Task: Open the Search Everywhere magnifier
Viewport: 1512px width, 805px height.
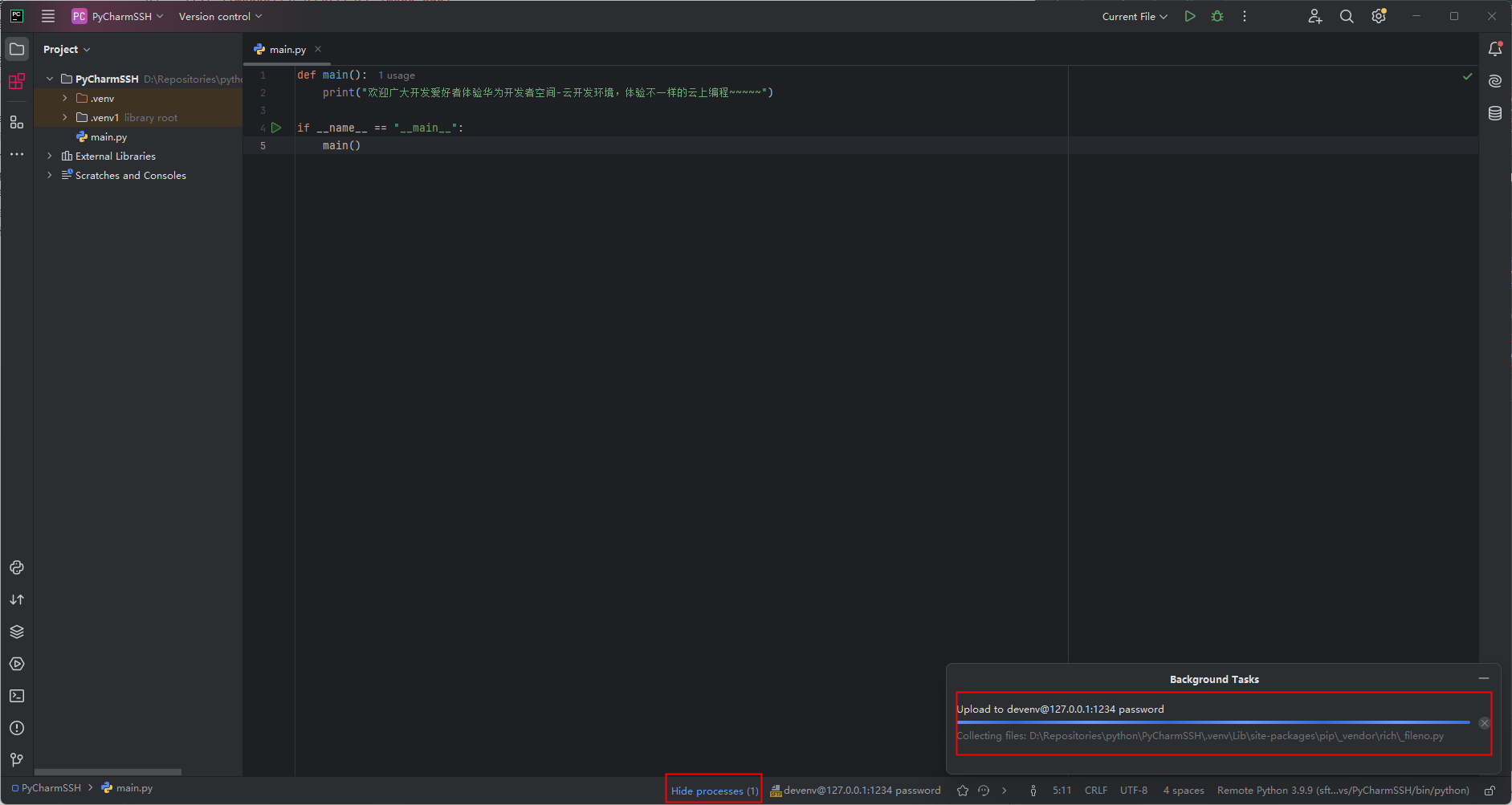Action: [x=1347, y=16]
